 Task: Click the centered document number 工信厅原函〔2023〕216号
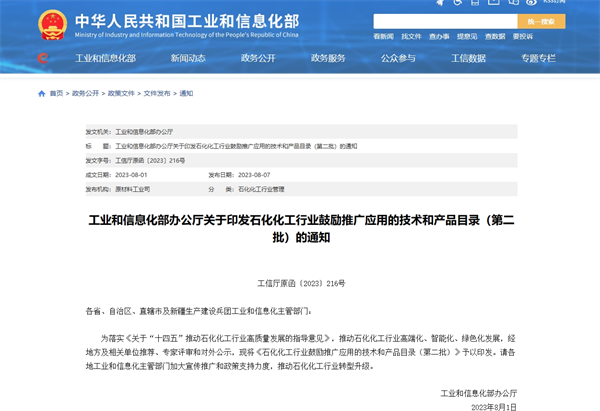[x=301, y=284]
